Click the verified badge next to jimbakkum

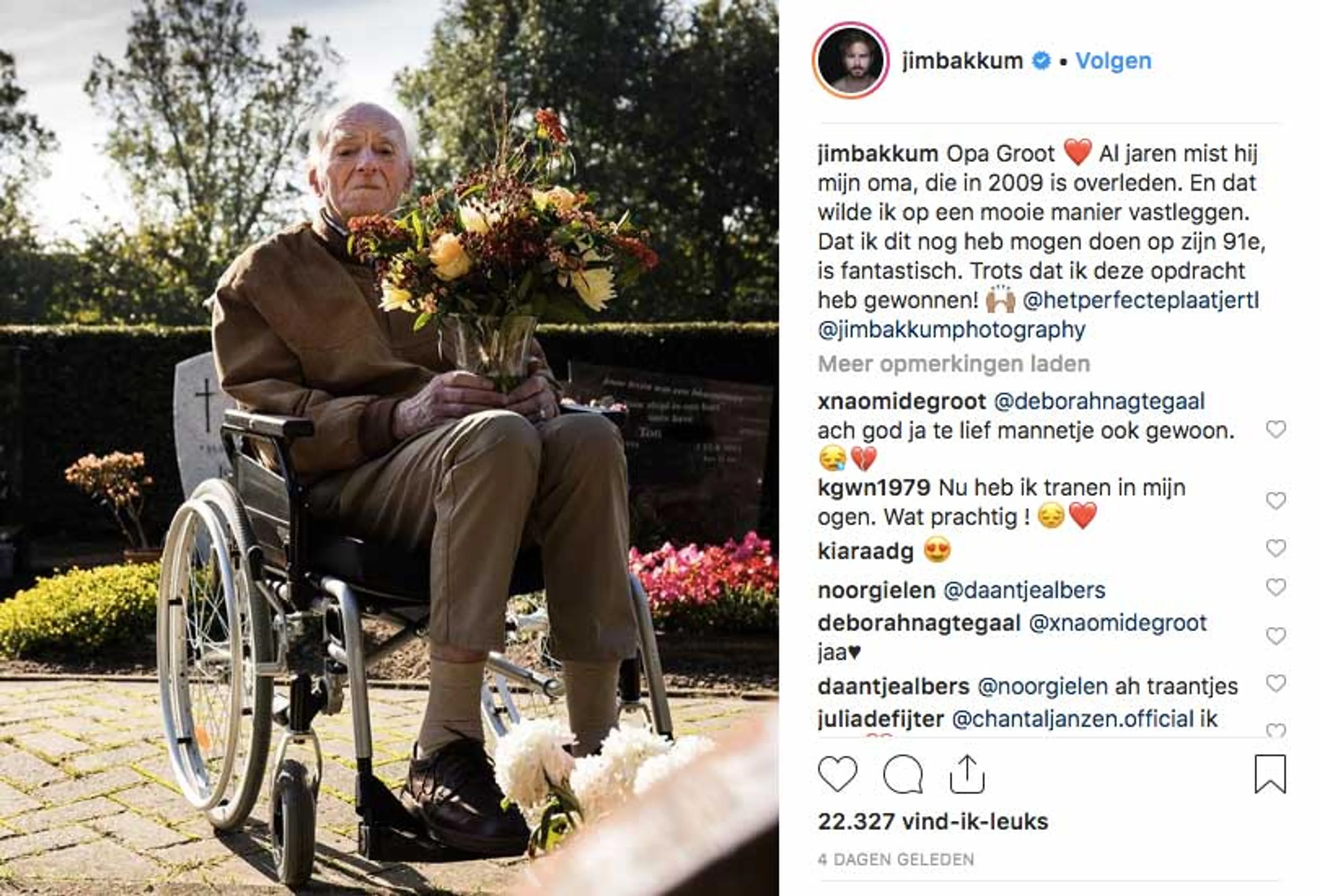click(1041, 60)
